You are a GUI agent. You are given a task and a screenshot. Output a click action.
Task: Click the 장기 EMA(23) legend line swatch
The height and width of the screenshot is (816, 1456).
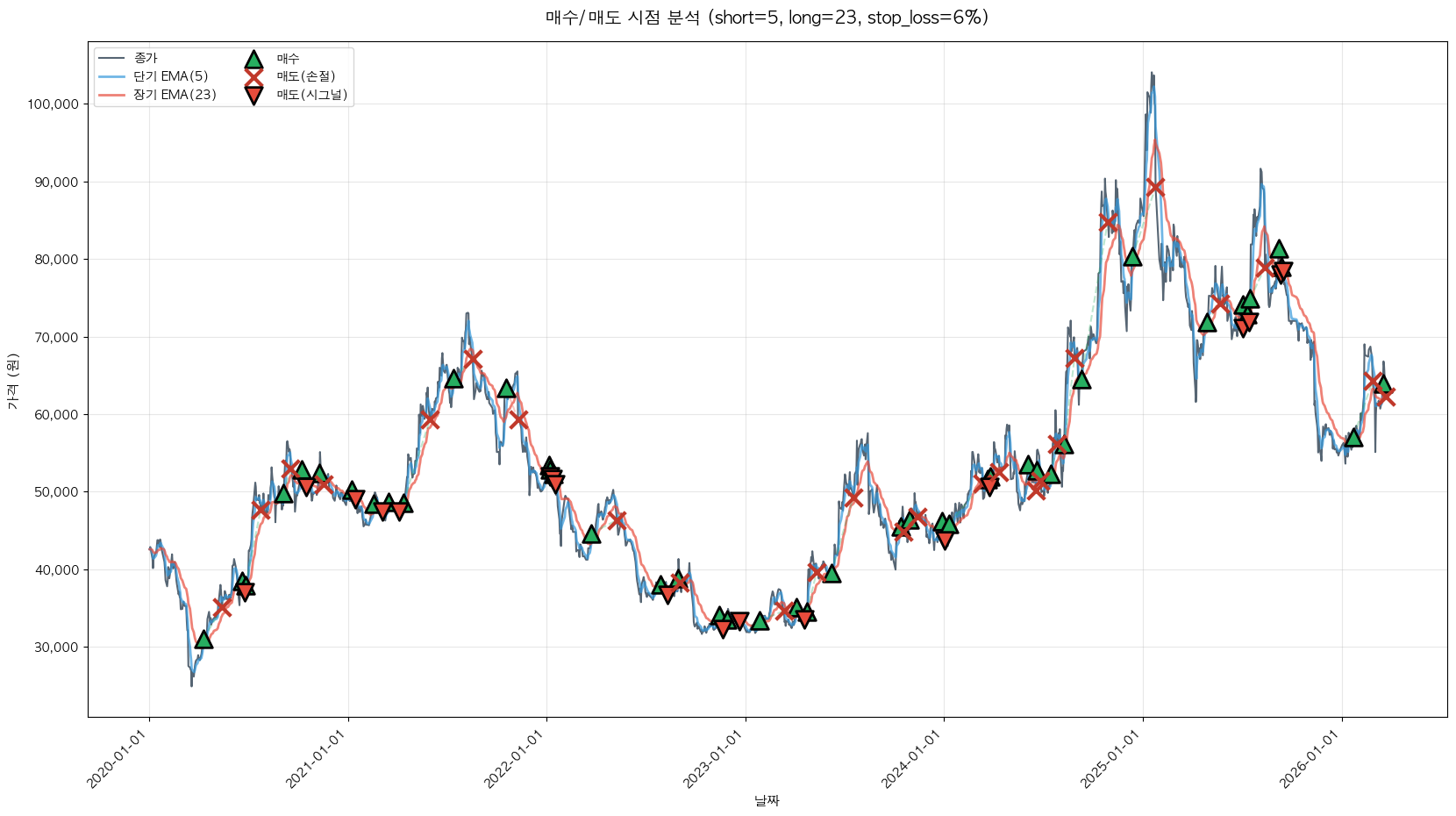coord(111,95)
